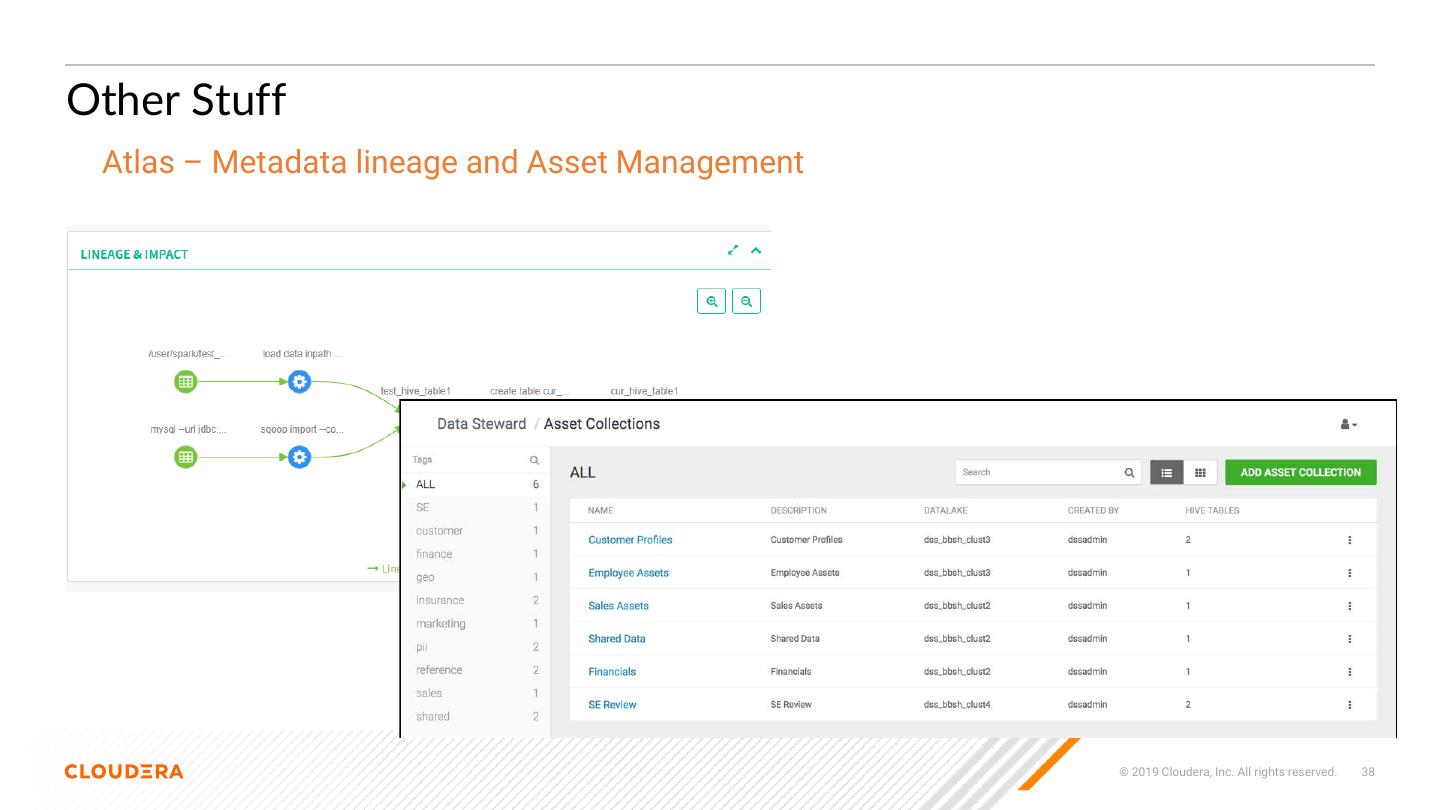Image resolution: width=1440 pixels, height=810 pixels.
Task: Select the load data inpath process node
Action: 299,381
